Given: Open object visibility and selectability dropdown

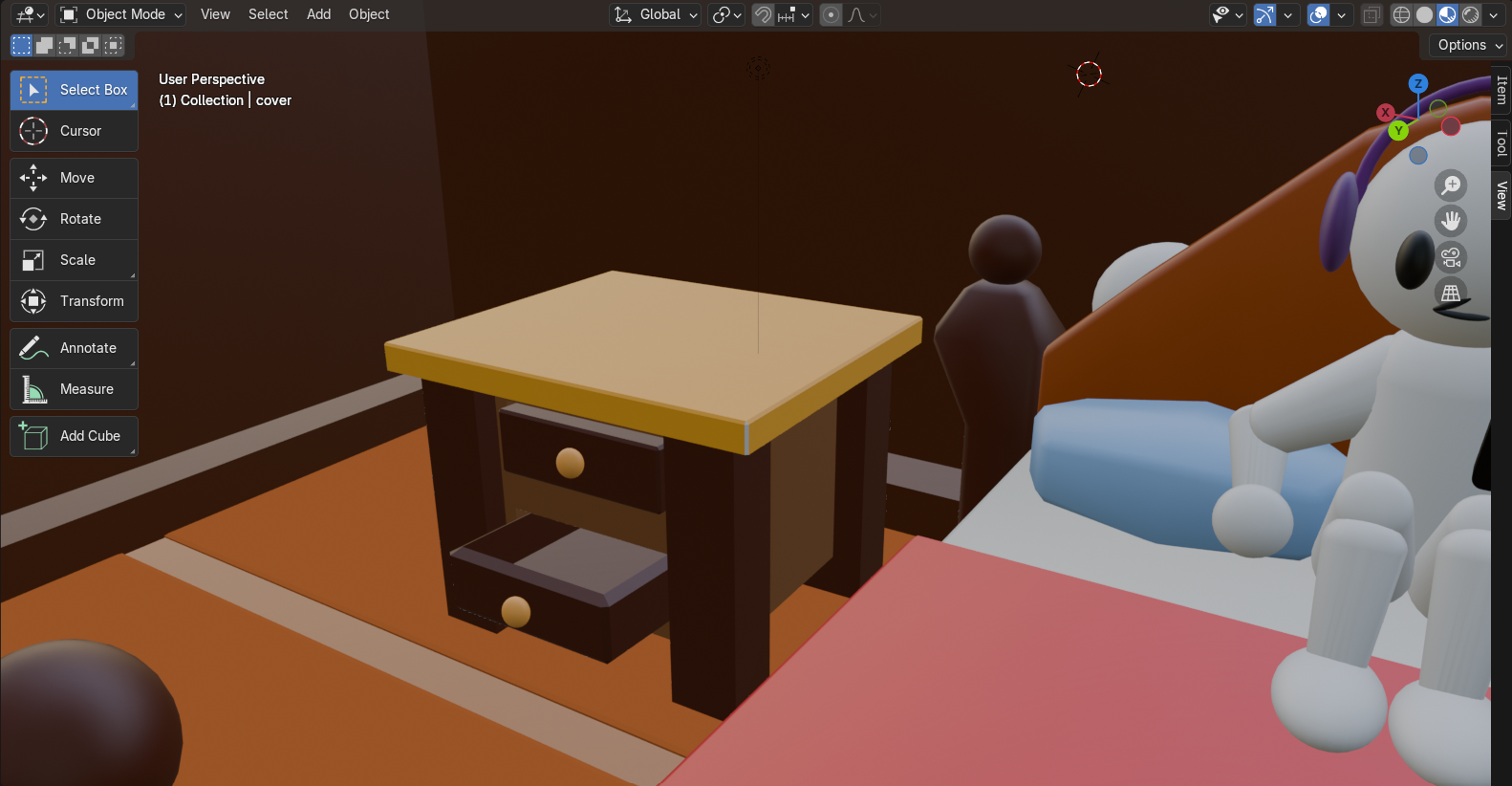Looking at the screenshot, I should click(1227, 14).
